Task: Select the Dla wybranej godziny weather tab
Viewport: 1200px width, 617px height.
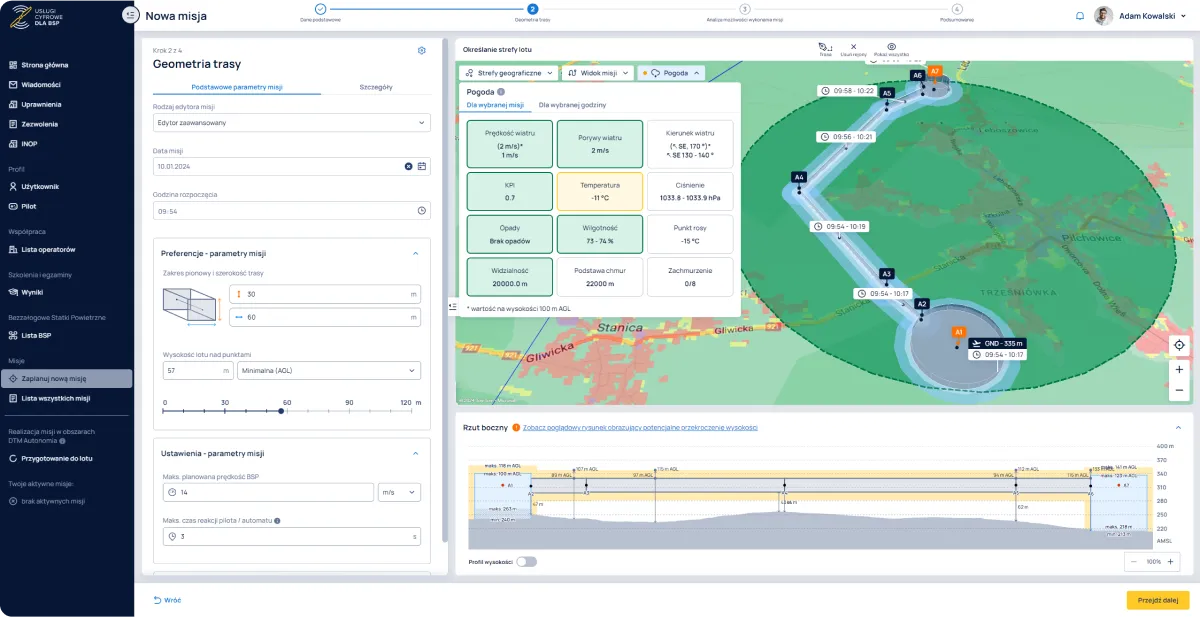Action: (x=572, y=105)
